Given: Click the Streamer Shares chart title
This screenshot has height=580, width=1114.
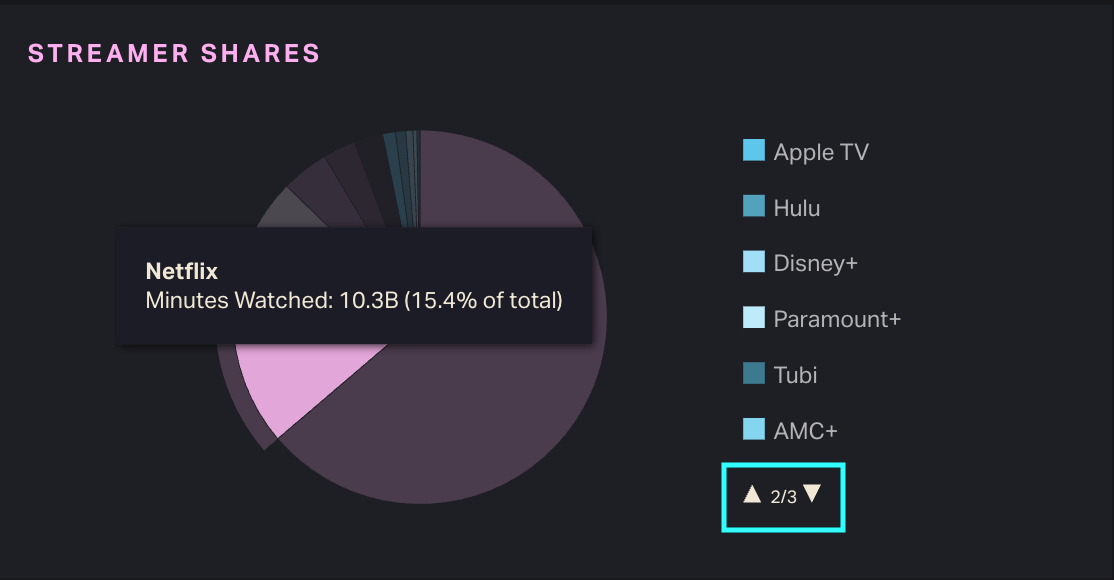Looking at the screenshot, I should (x=174, y=53).
